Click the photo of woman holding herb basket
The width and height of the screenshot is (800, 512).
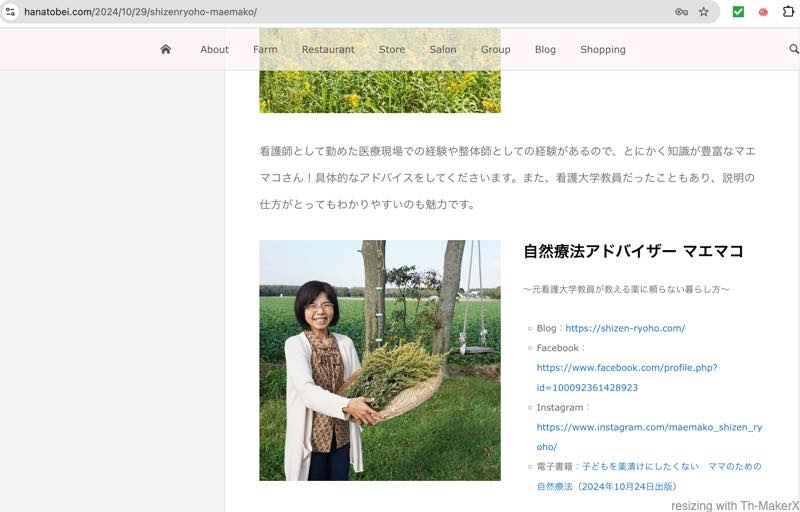tap(380, 361)
